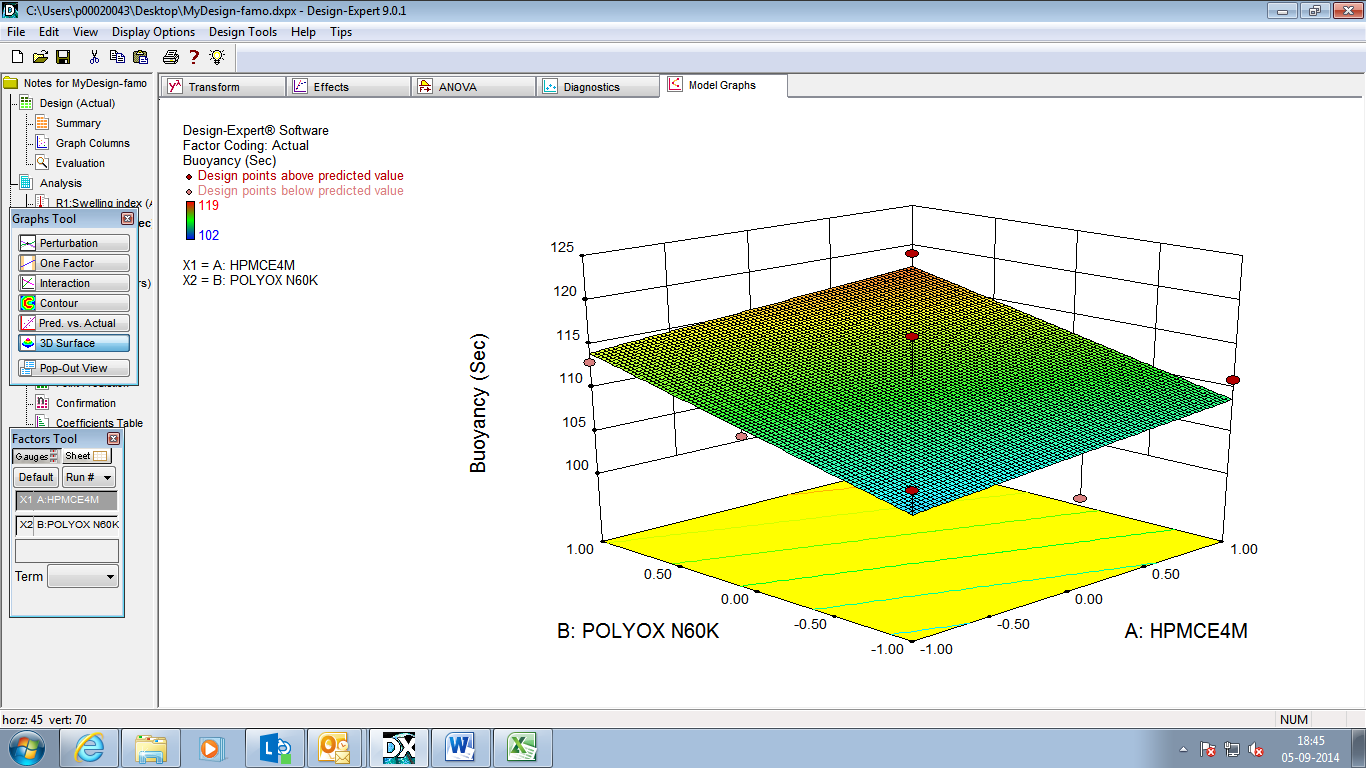This screenshot has width=1366, height=768.
Task: Click the Copy icon in the toolbar
Action: click(x=117, y=57)
